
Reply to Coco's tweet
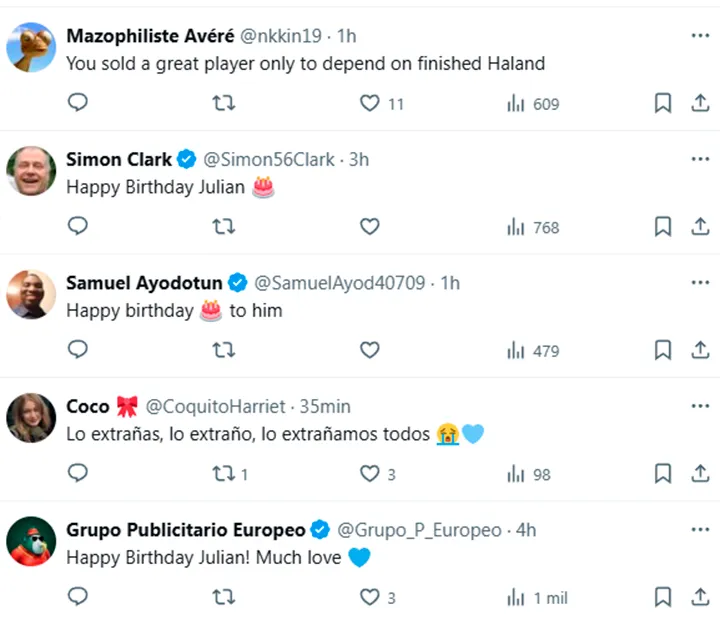[78, 473]
